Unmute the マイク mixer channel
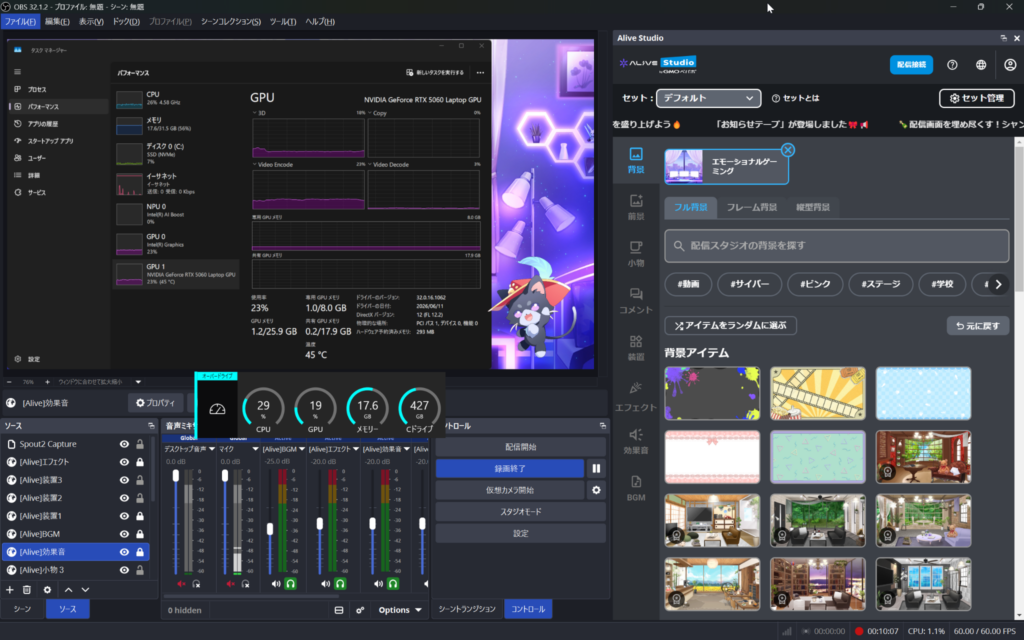Screen dimensions: 1024x640 click(230, 584)
